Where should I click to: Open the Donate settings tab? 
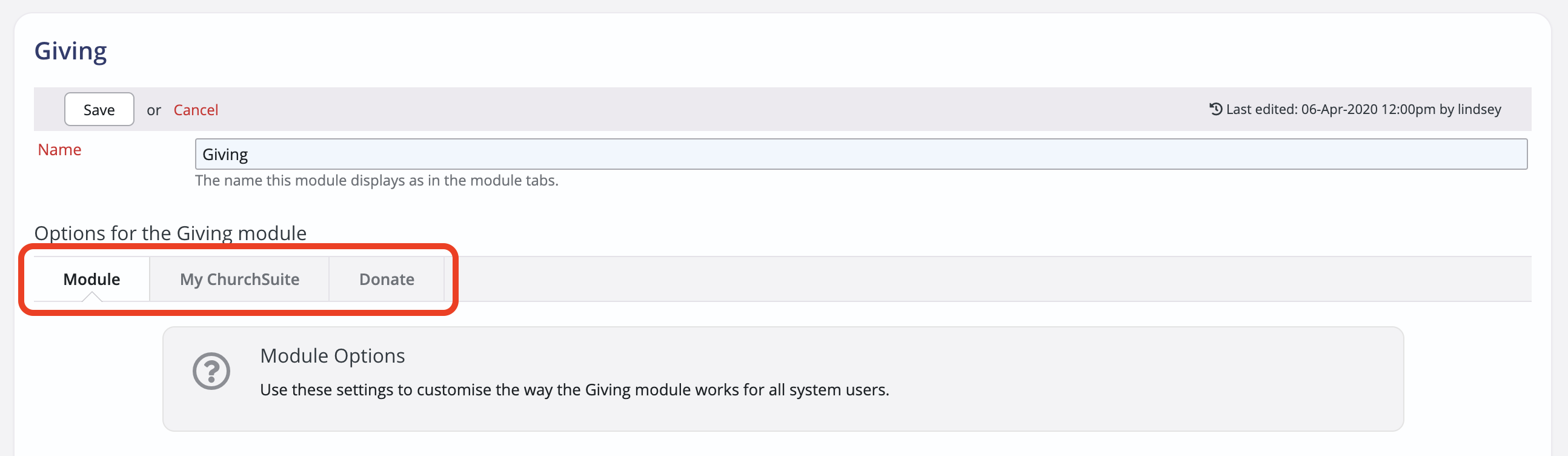click(387, 279)
